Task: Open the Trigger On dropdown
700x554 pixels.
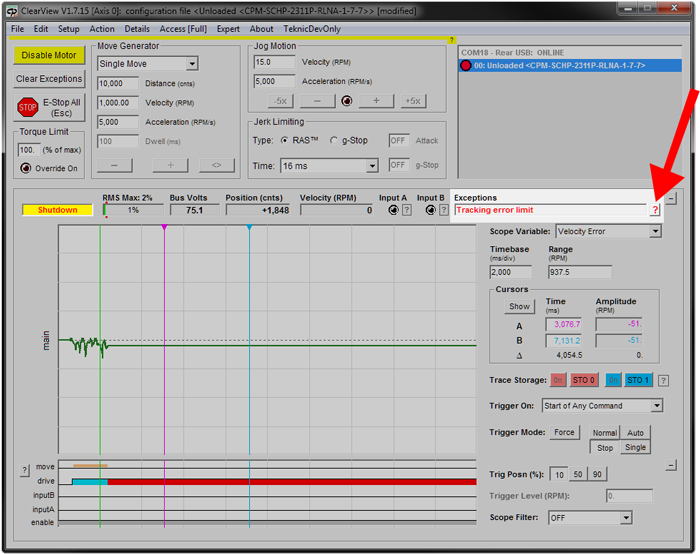Action: tap(655, 406)
